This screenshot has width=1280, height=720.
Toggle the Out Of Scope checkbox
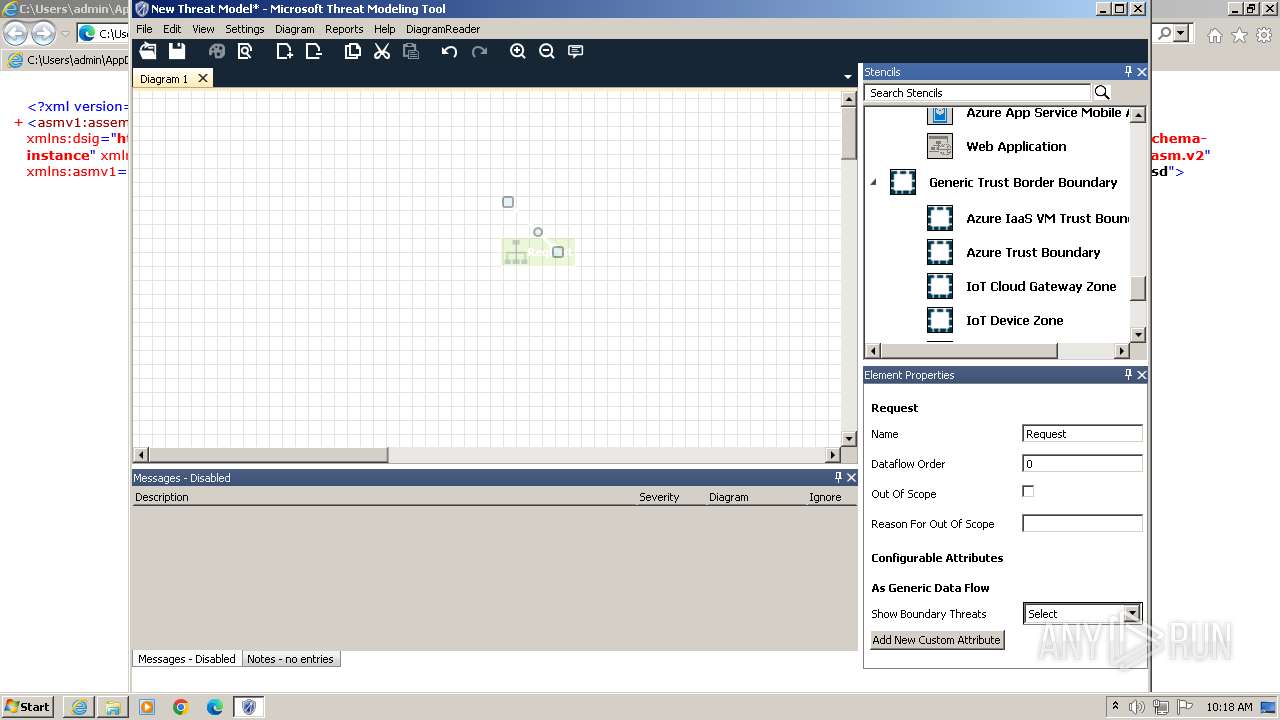(x=1028, y=491)
